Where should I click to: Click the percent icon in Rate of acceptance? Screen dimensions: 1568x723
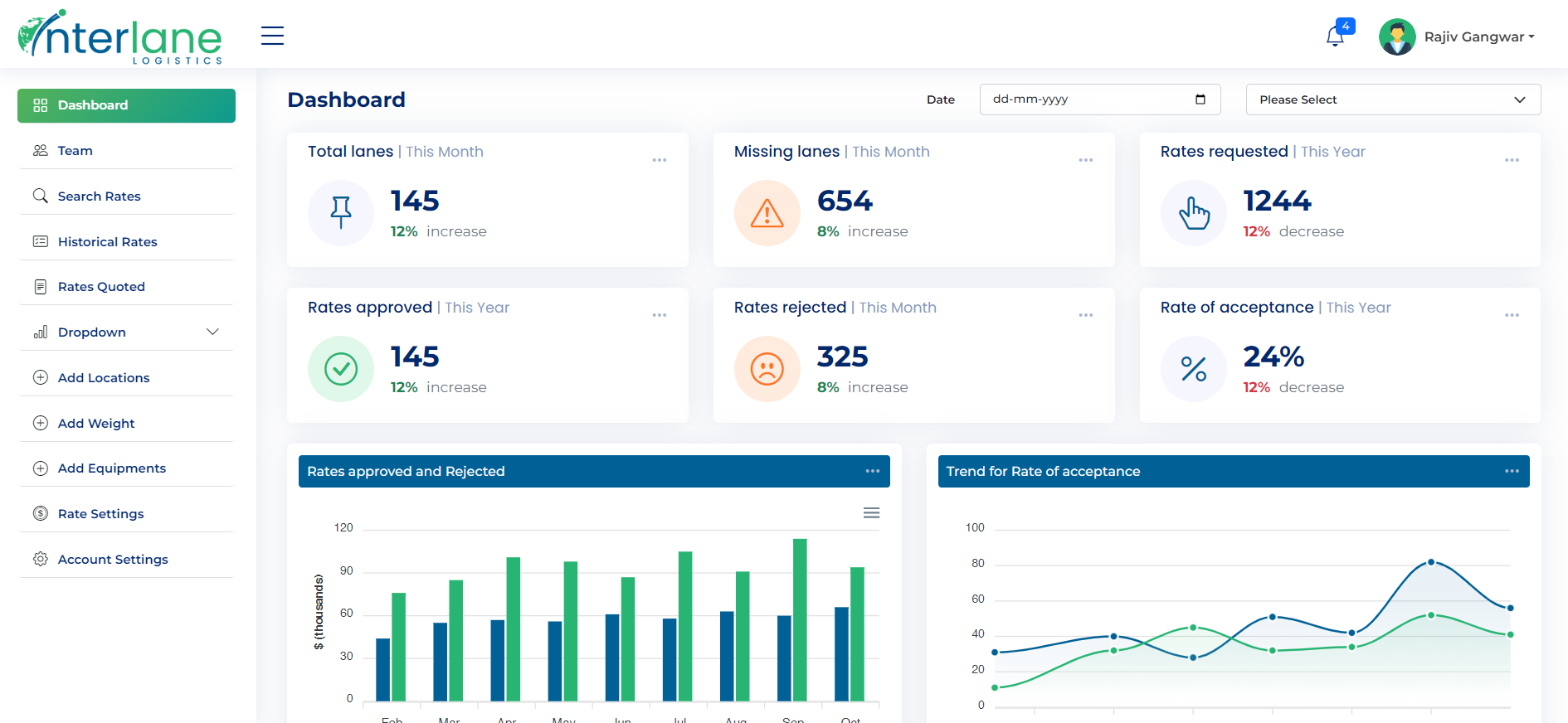(1194, 369)
